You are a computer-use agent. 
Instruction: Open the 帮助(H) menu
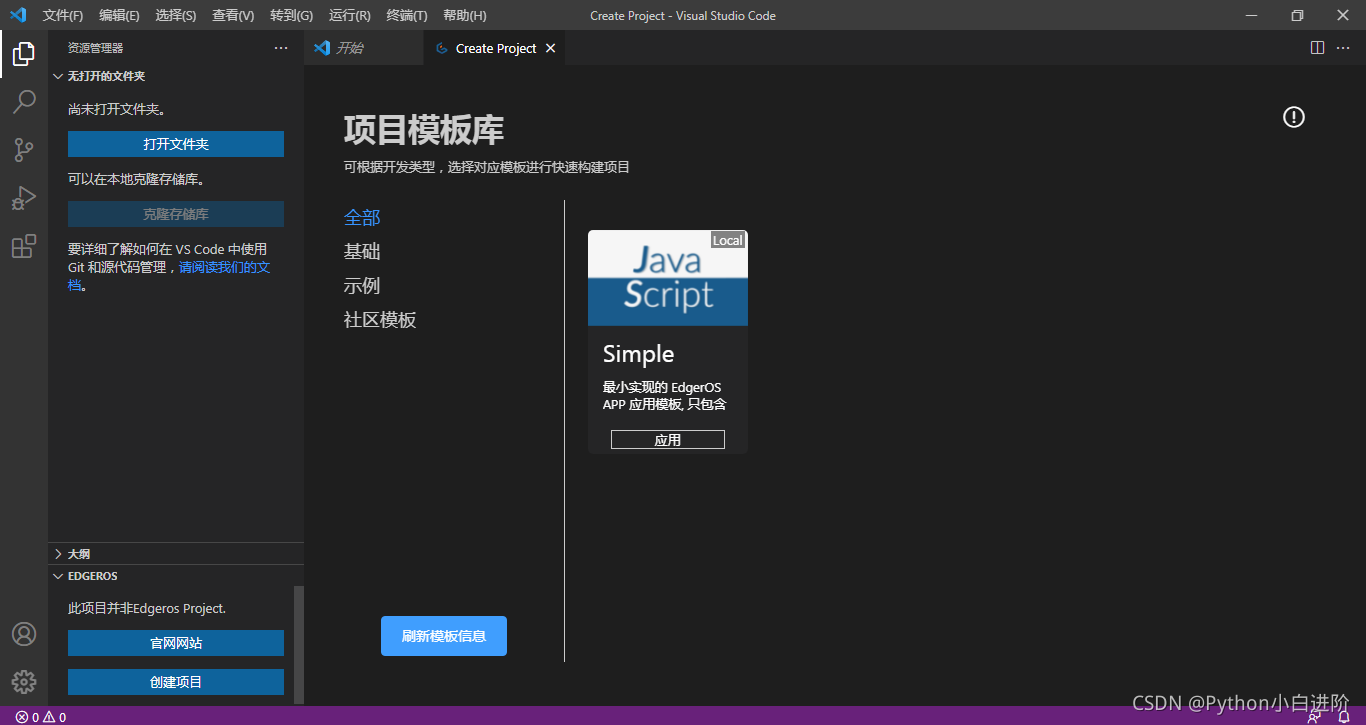(464, 15)
